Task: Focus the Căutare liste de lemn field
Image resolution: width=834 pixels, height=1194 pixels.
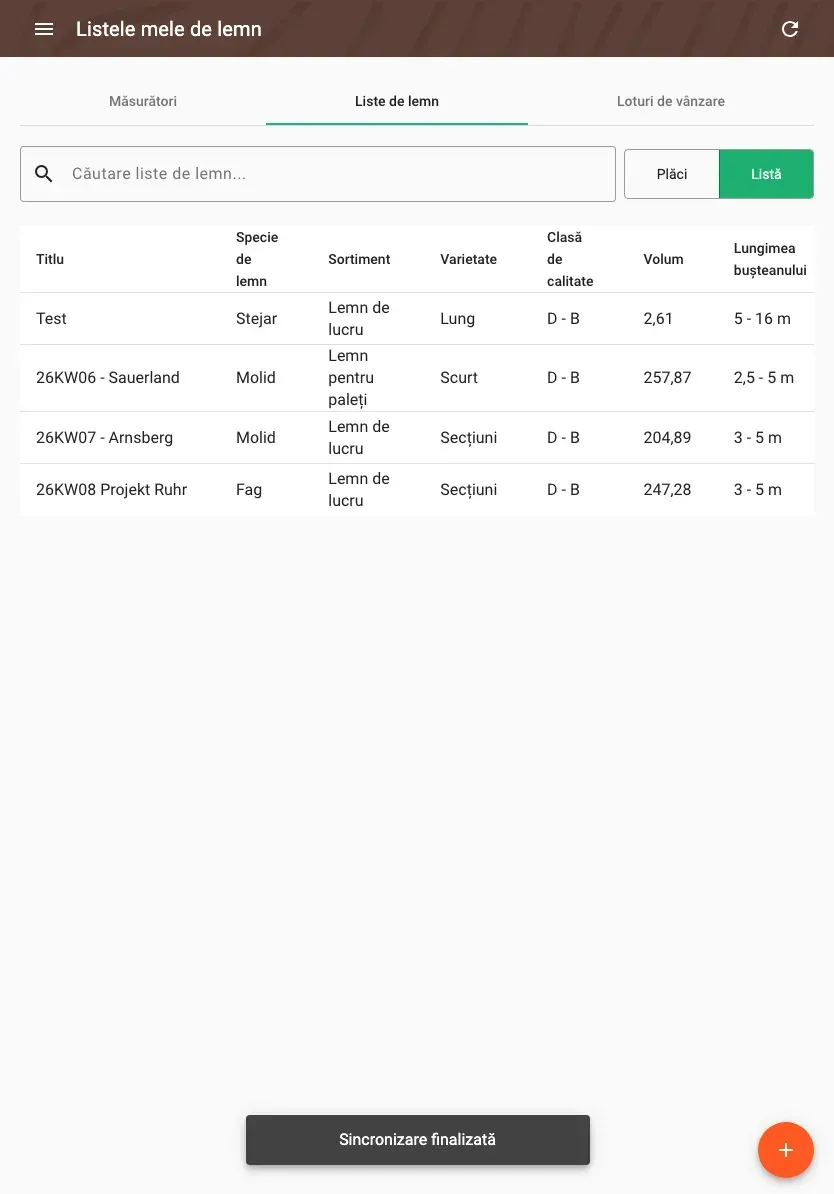Action: point(318,174)
